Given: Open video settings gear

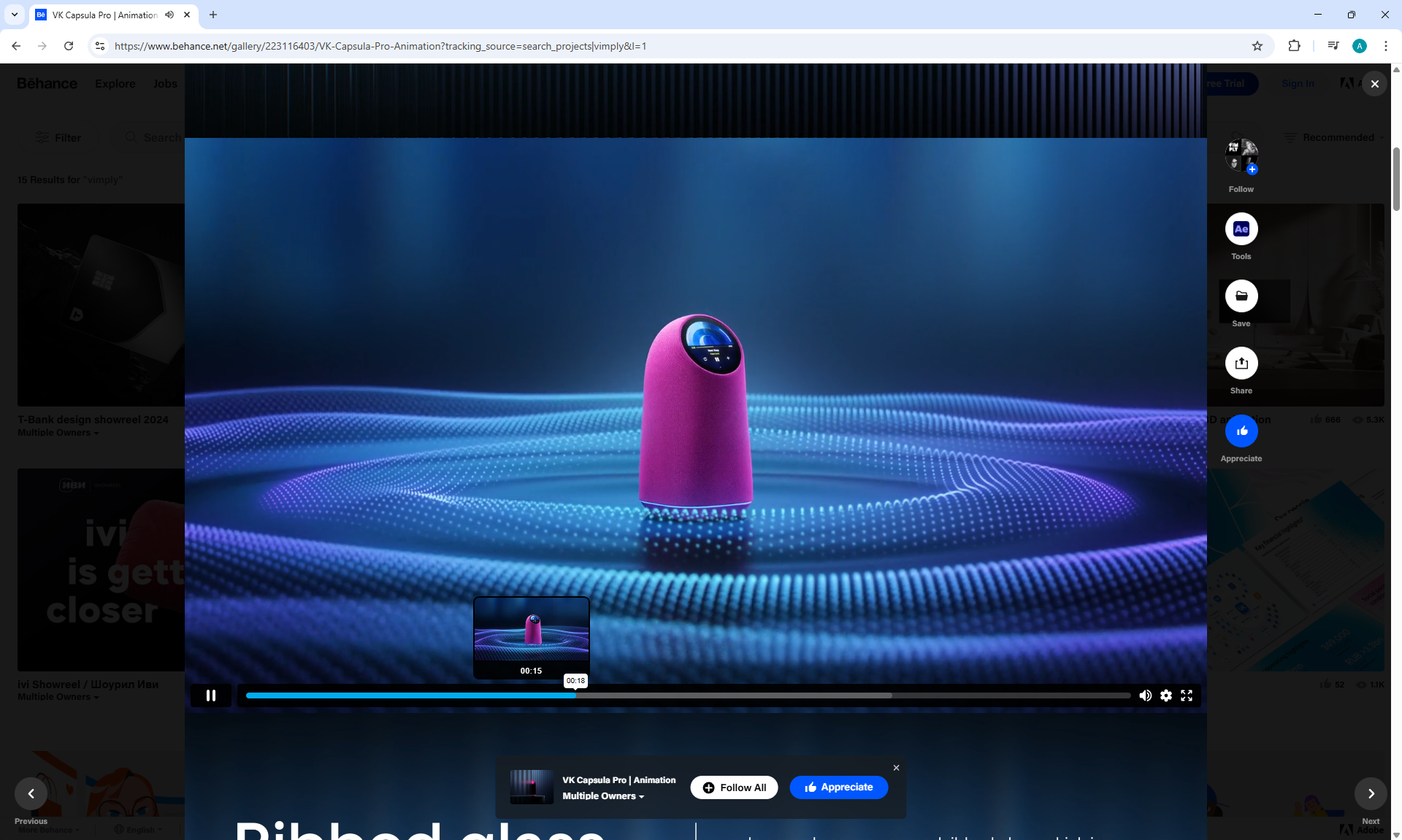Looking at the screenshot, I should [x=1166, y=695].
